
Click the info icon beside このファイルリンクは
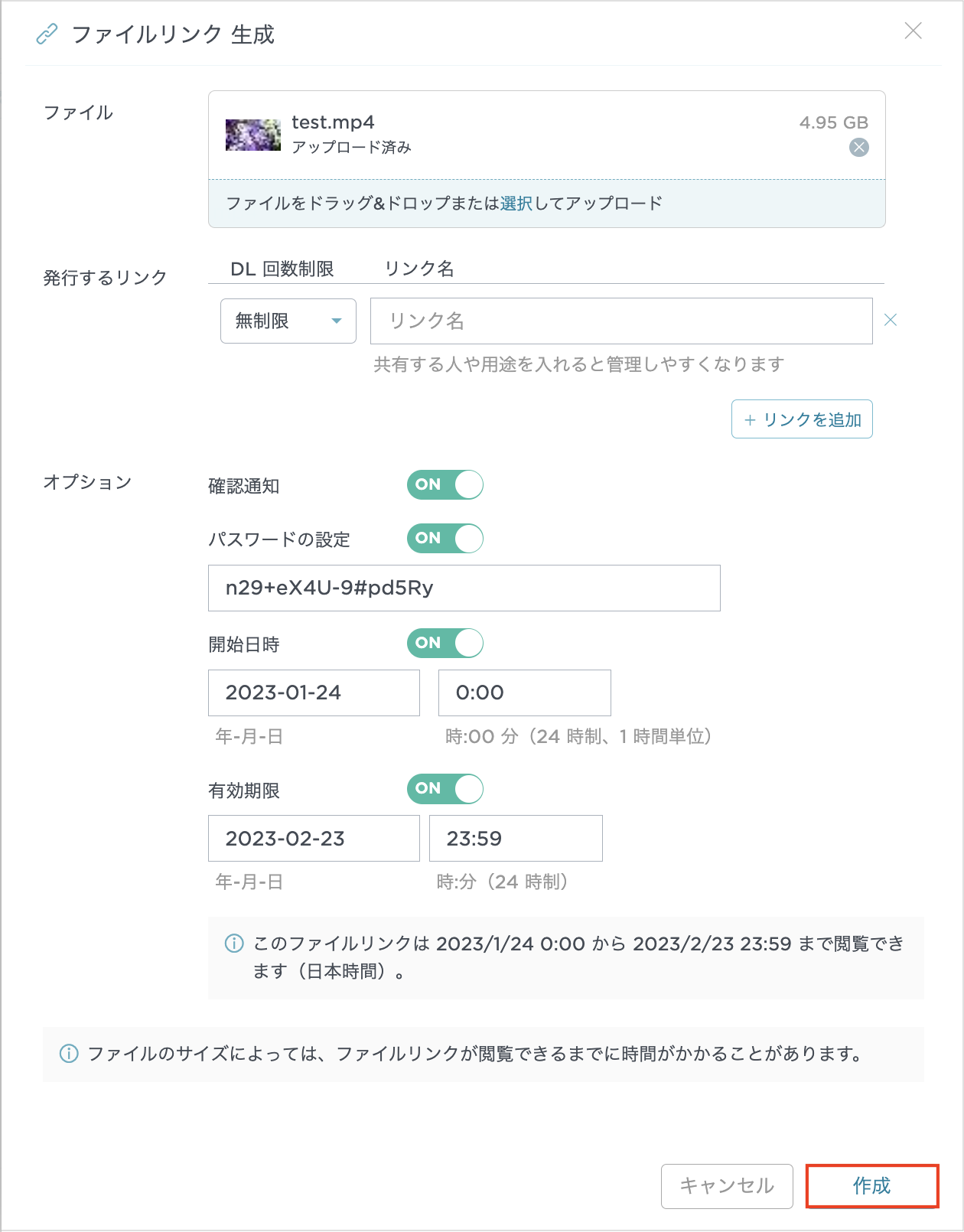234,943
